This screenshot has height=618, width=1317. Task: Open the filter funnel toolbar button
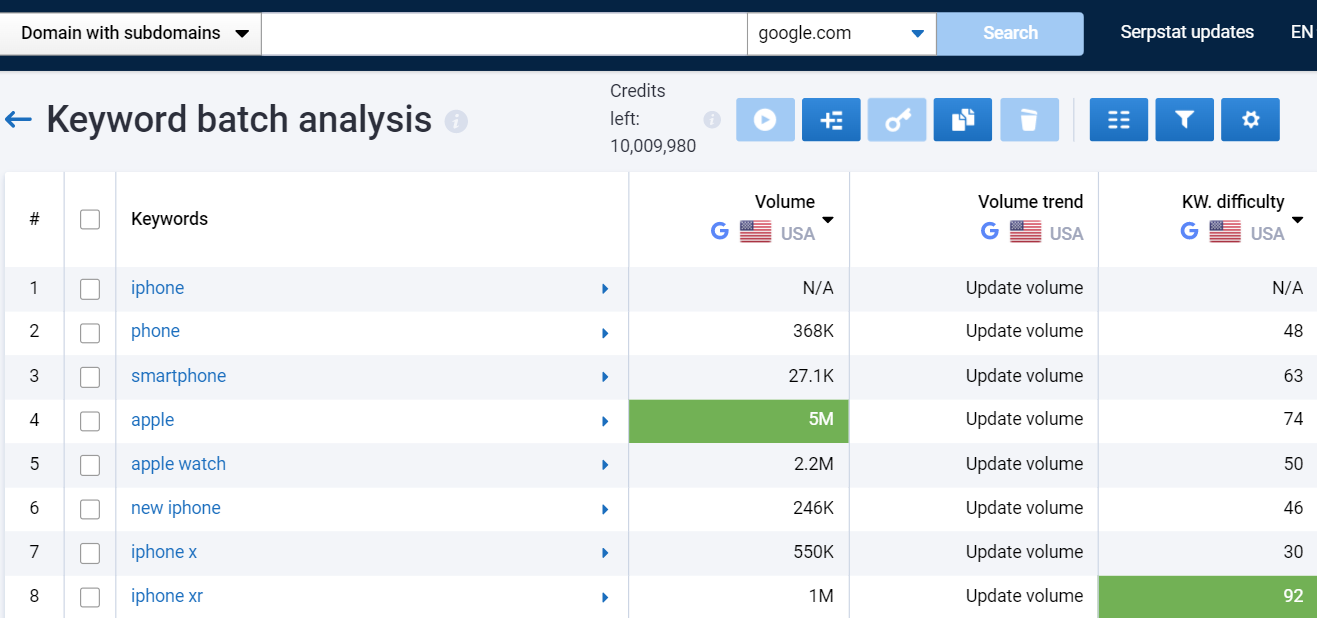point(1185,120)
